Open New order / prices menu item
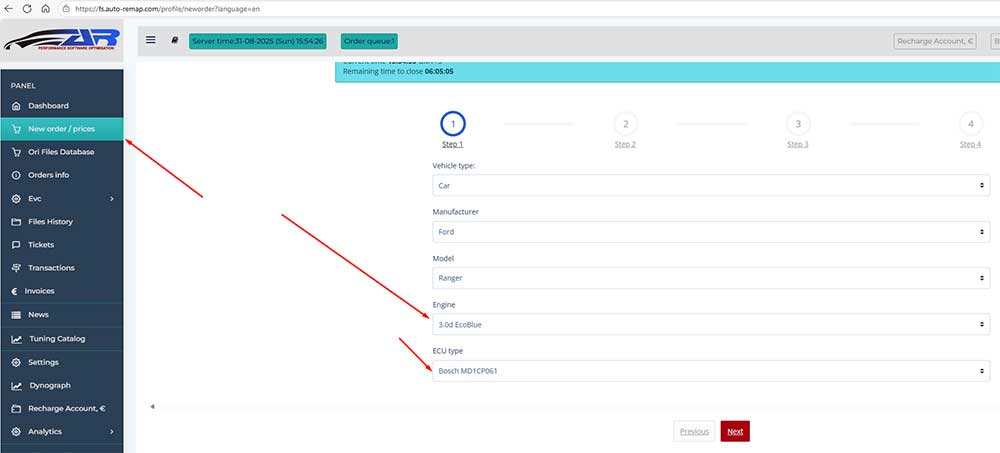This screenshot has width=1000, height=453. pyautogui.click(x=62, y=129)
